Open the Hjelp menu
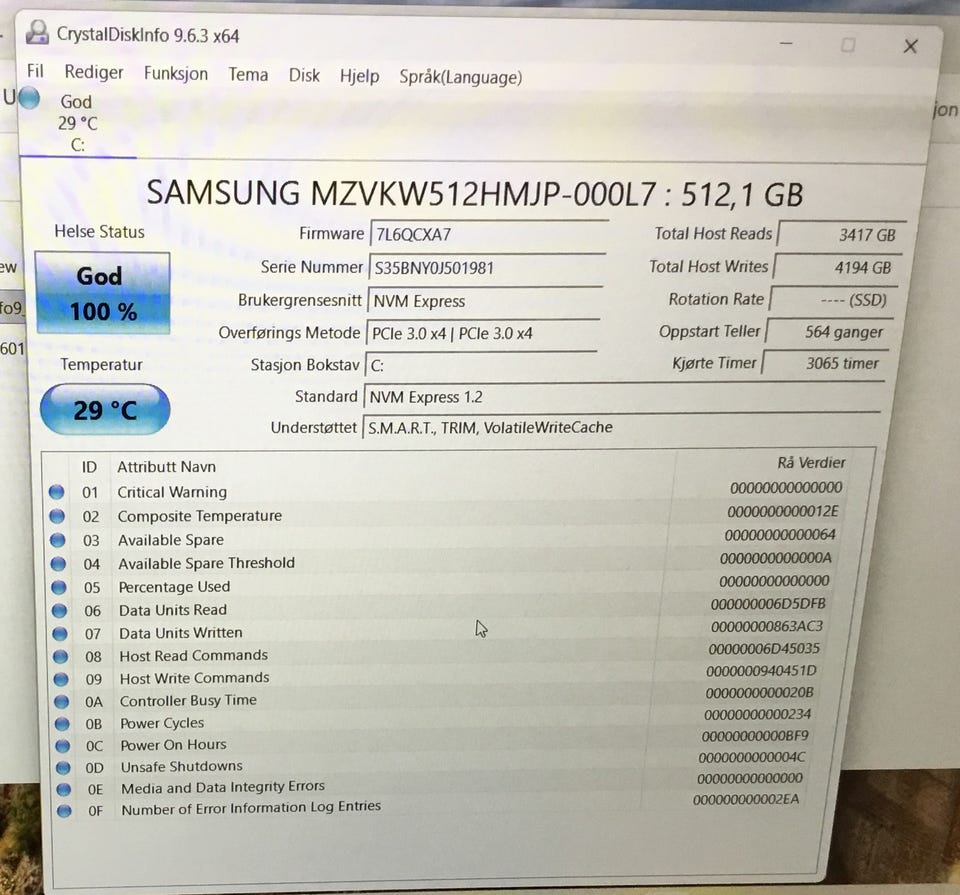The image size is (960, 895). (359, 77)
